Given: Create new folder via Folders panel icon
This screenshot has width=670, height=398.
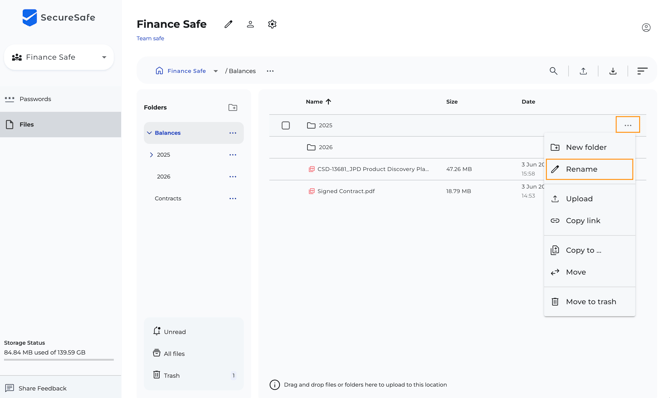Looking at the screenshot, I should tap(233, 107).
